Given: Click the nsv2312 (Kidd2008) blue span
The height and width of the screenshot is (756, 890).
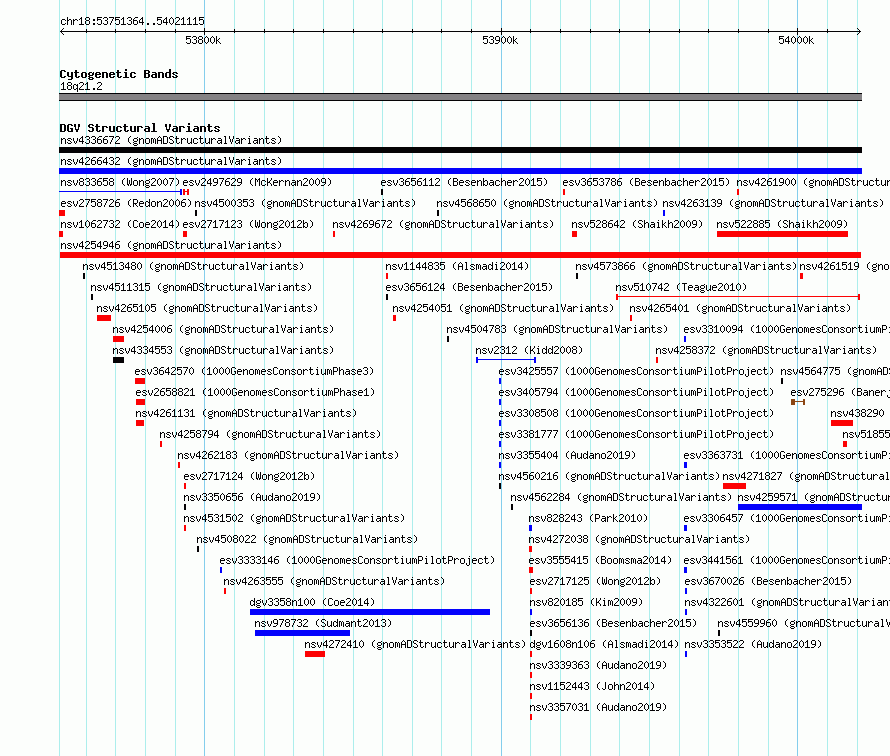Looking at the screenshot, I should (506, 360).
